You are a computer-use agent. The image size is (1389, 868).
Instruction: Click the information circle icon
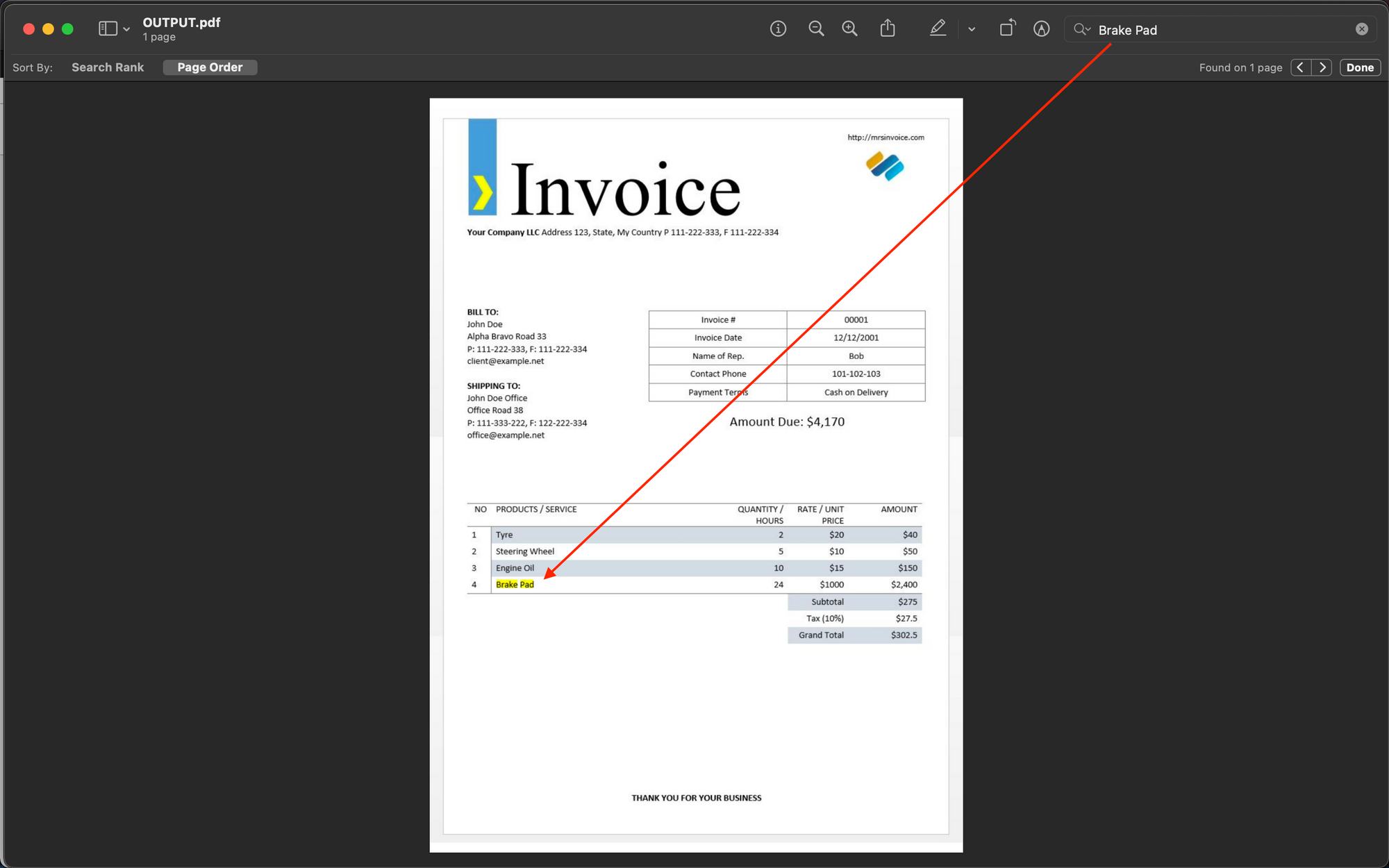point(778,28)
